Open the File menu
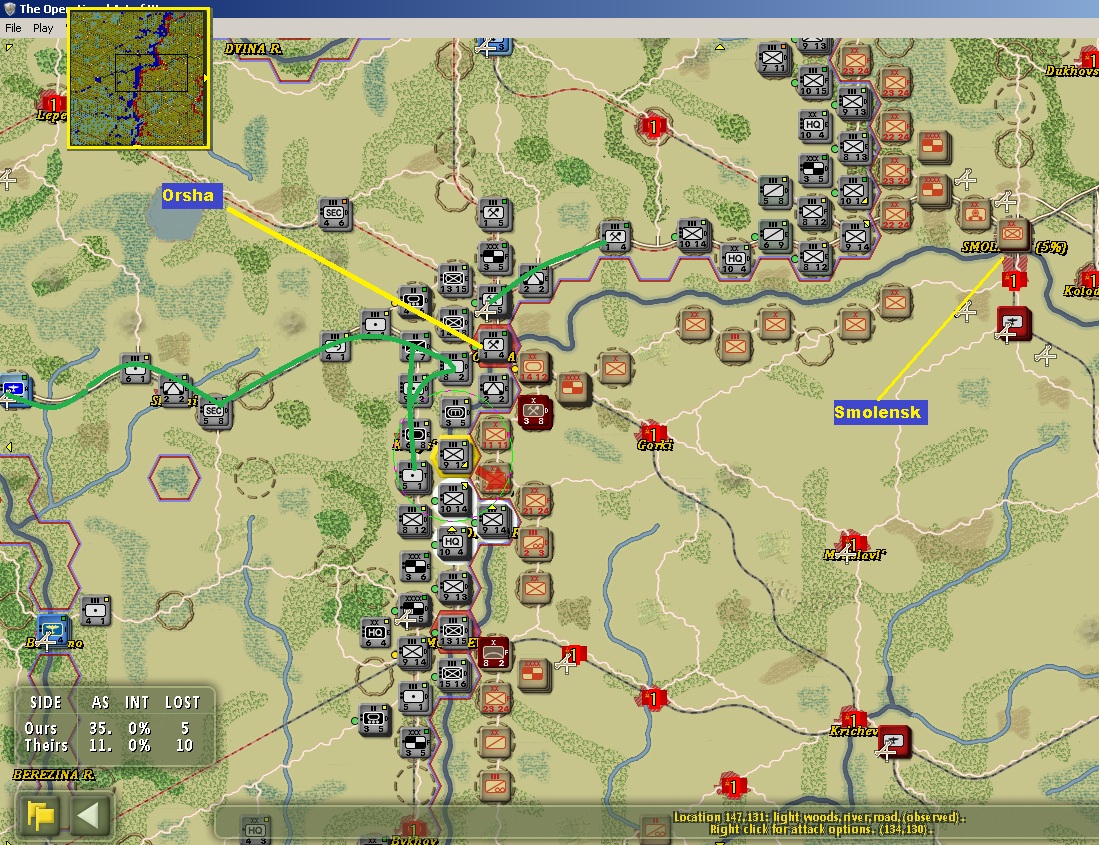Screen dimensions: 1099x845 13,28
